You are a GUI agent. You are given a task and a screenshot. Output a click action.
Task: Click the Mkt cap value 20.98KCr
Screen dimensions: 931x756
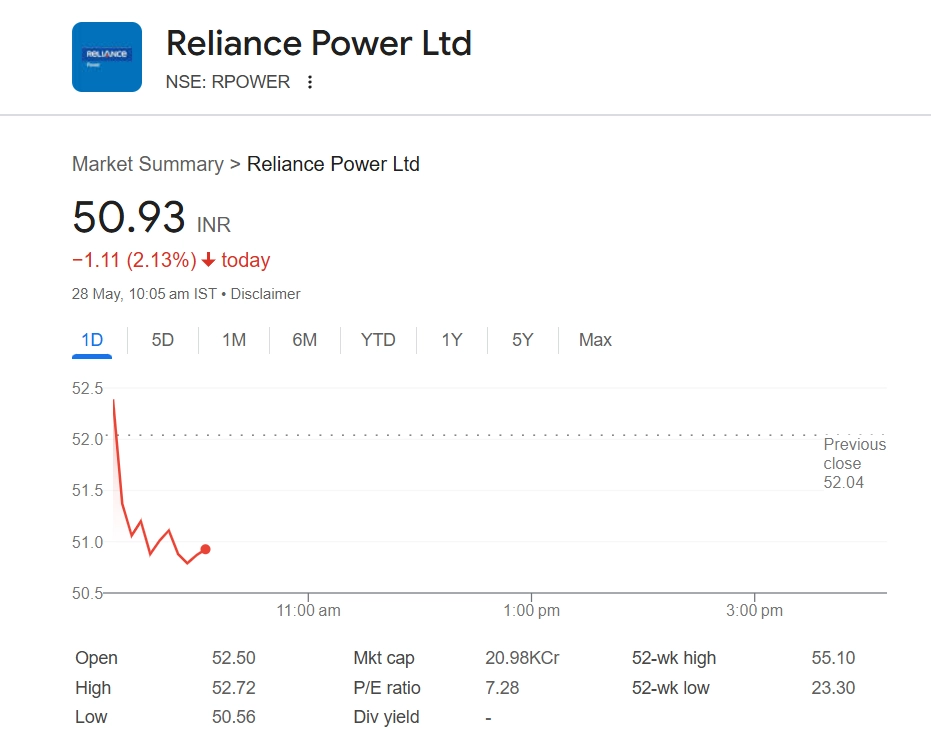[522, 658]
